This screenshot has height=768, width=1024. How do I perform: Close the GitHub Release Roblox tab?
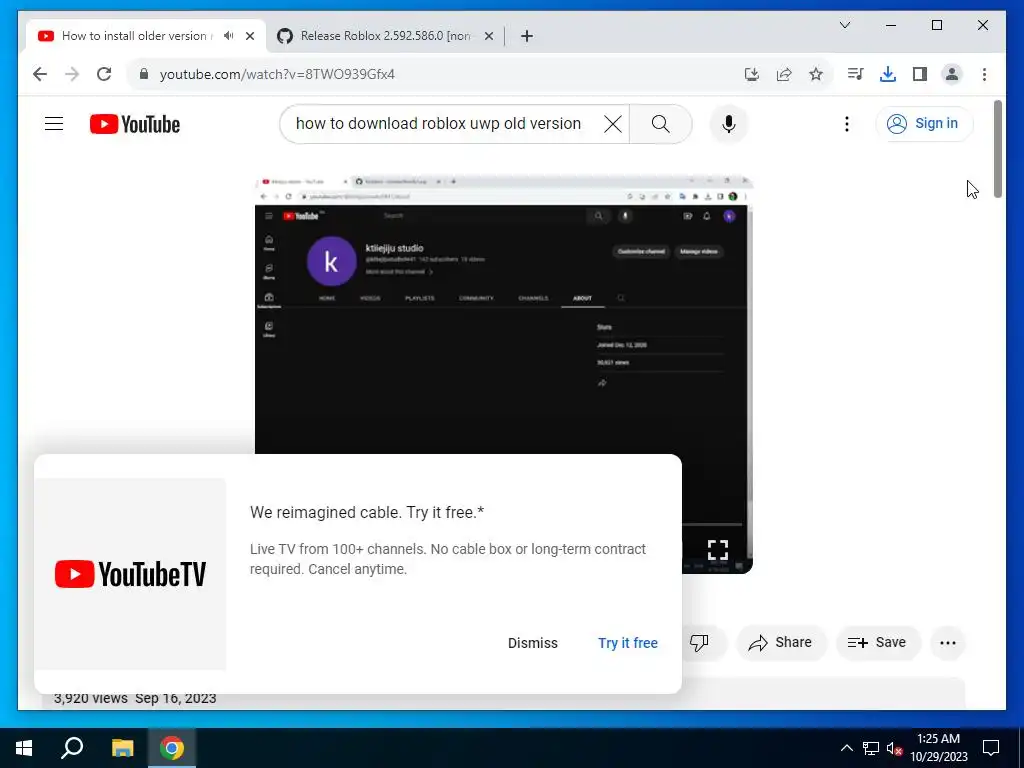[x=488, y=36]
